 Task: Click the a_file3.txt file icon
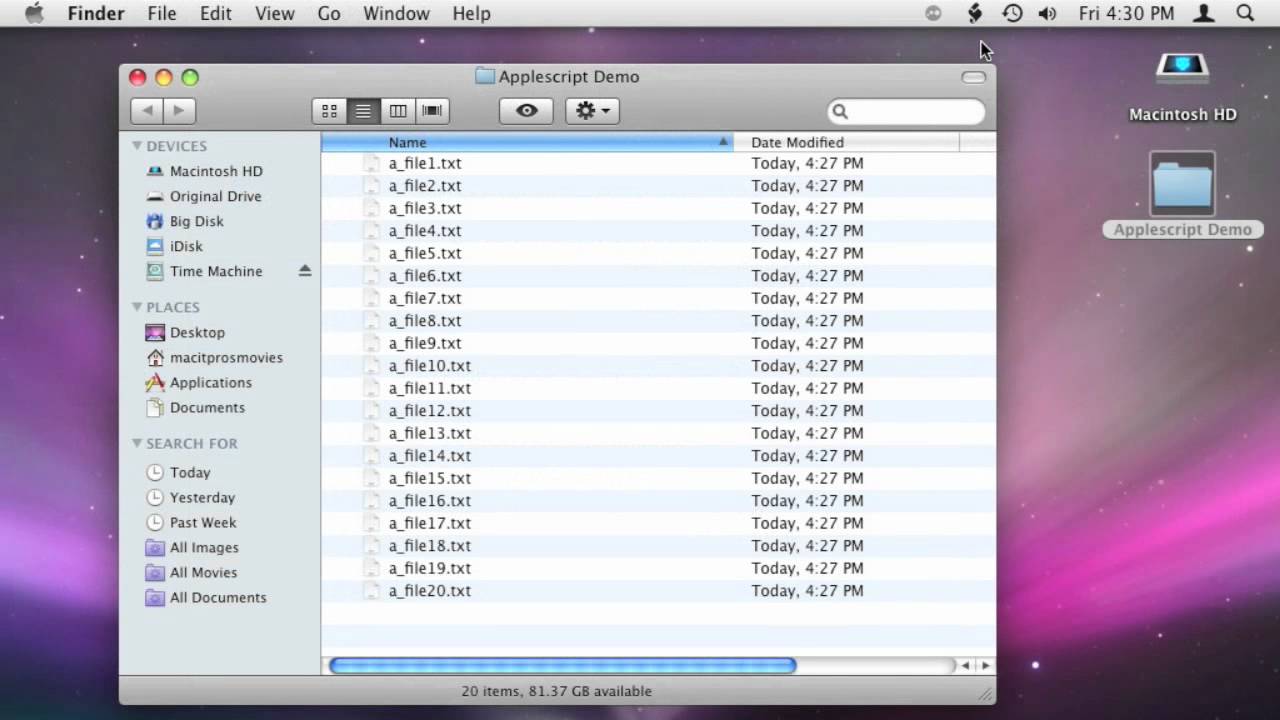[372, 208]
